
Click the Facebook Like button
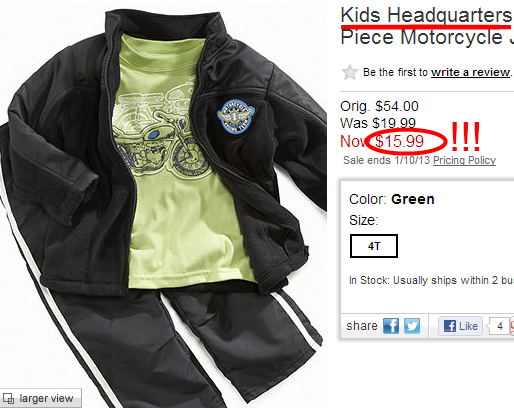[460, 326]
